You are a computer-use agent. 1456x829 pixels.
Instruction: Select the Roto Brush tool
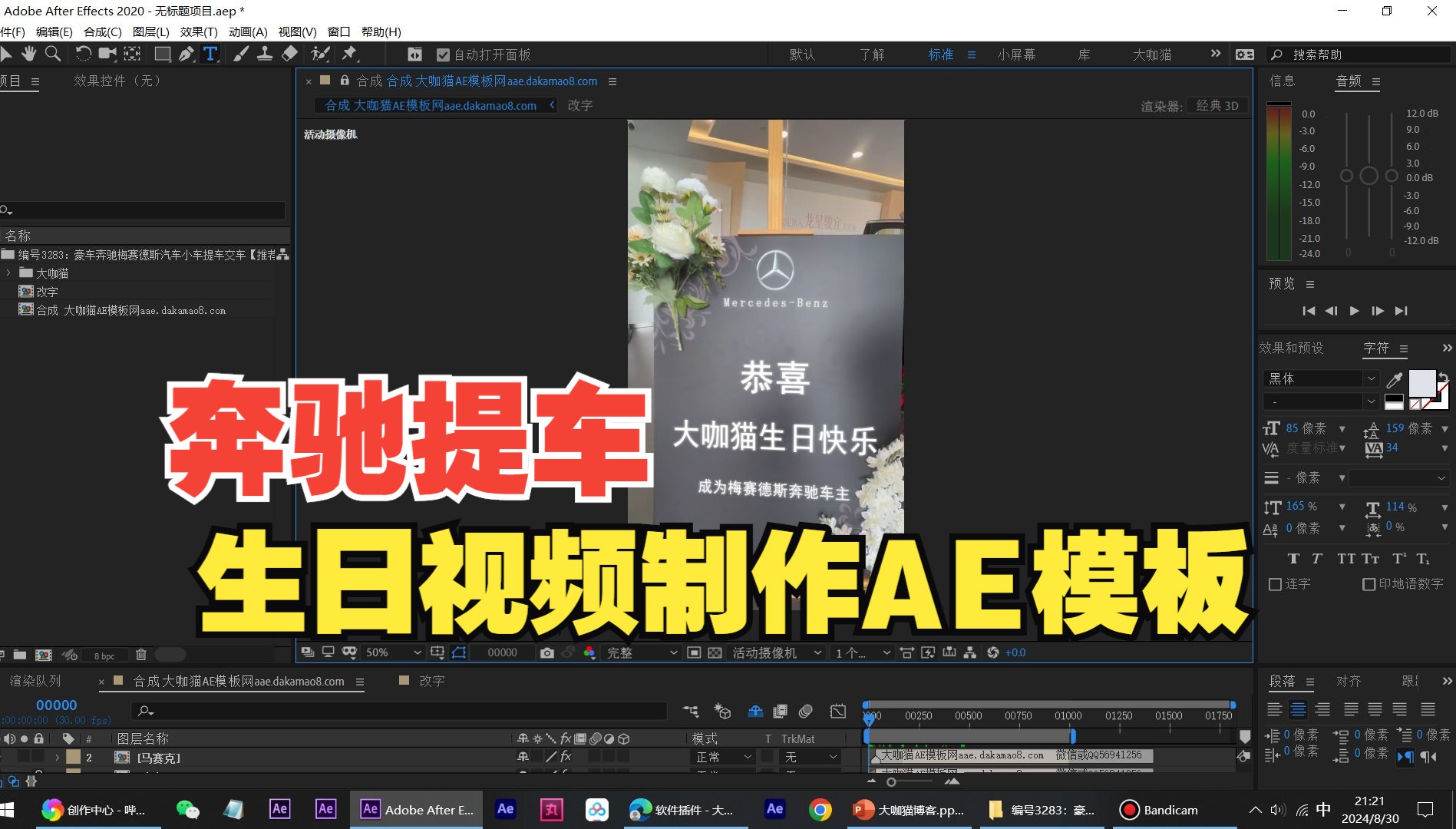[320, 54]
